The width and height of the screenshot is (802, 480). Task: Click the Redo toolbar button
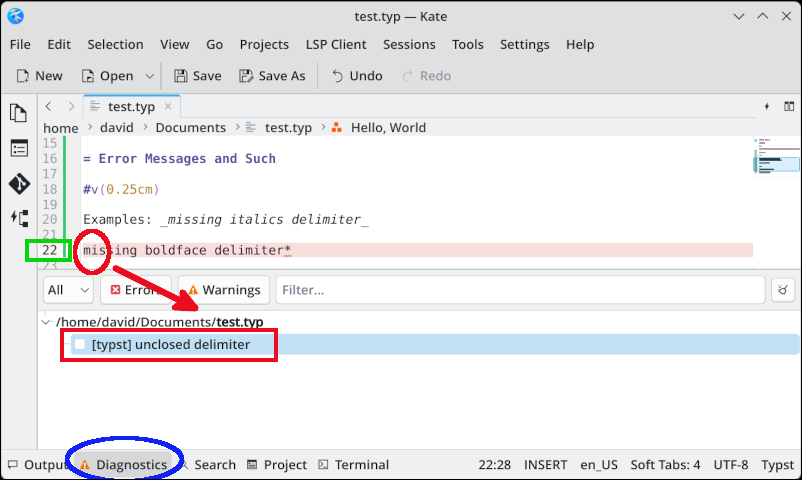(427, 76)
